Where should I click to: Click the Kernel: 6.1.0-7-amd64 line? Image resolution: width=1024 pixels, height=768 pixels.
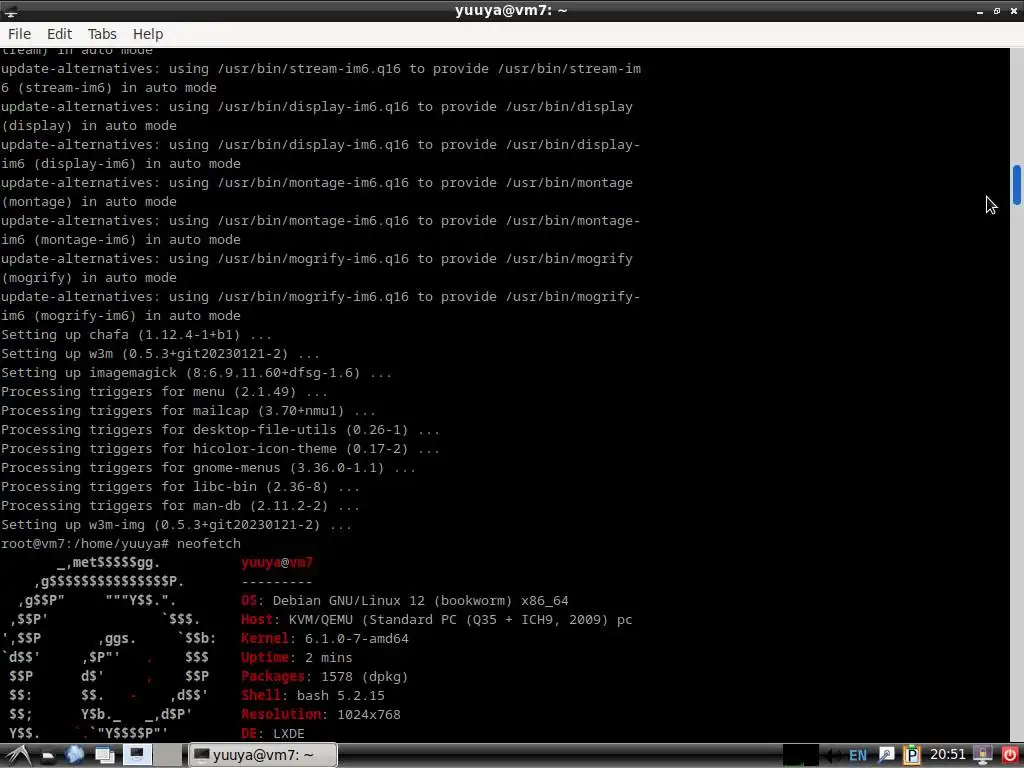[x=325, y=638]
